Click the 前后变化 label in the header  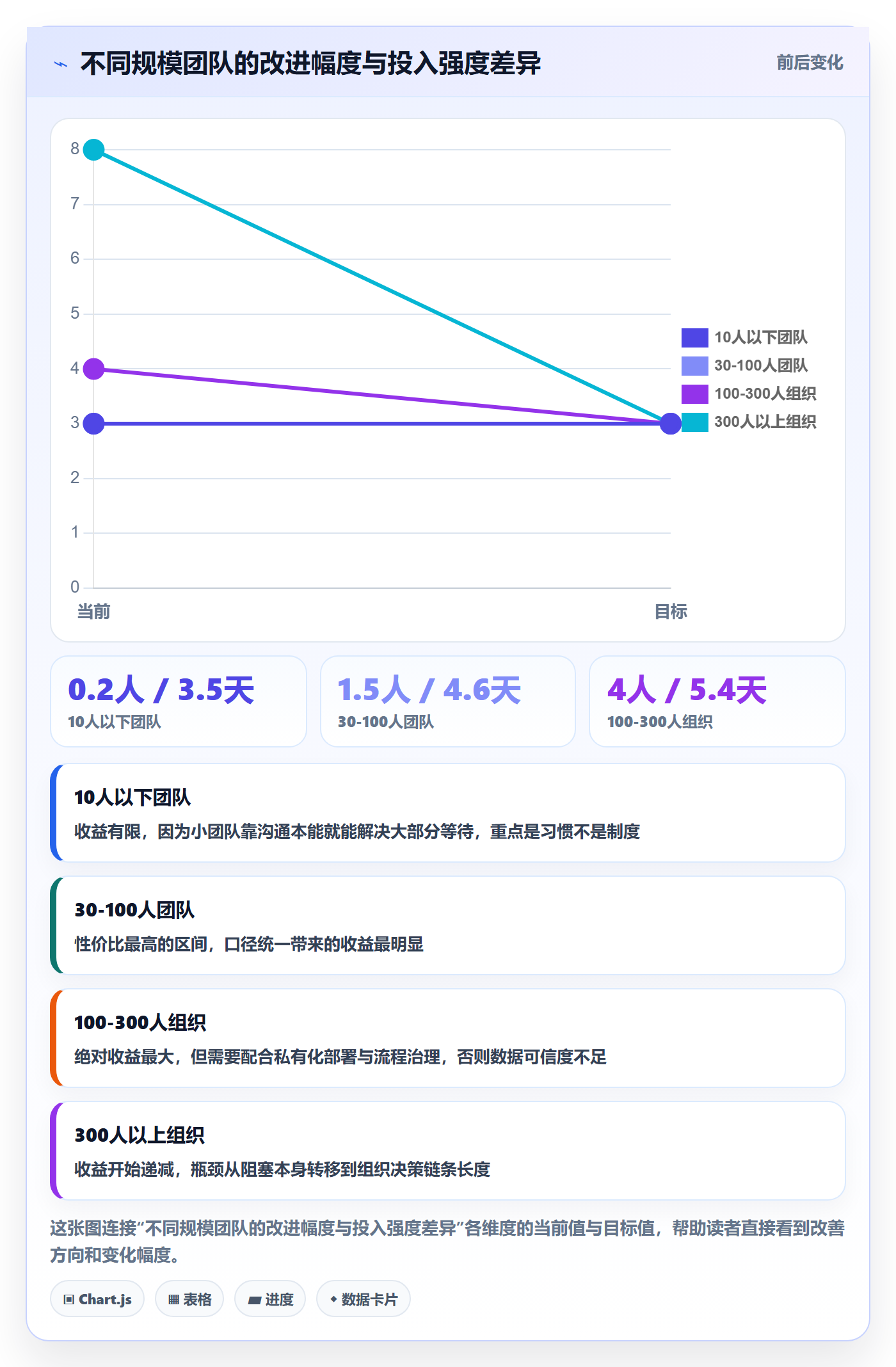tap(810, 63)
